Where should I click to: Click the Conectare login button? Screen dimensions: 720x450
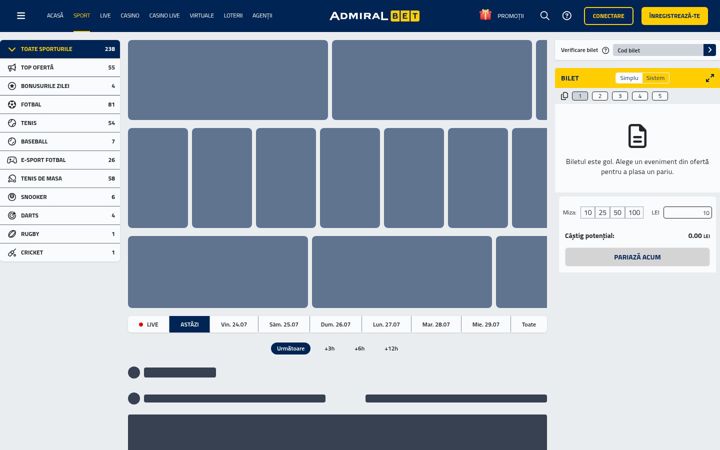[x=608, y=16]
